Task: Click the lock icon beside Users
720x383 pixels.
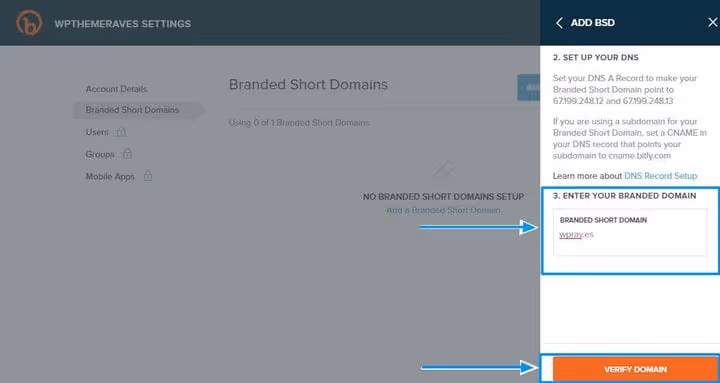Action: point(121,132)
